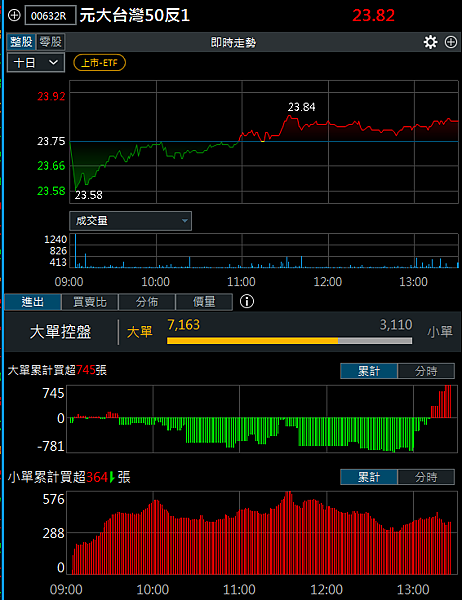
Task: Open the info icon beside 價量 tab
Action: [247, 302]
